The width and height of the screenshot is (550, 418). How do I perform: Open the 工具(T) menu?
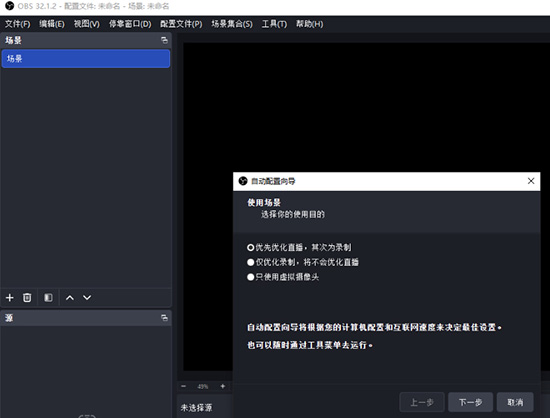pos(274,24)
